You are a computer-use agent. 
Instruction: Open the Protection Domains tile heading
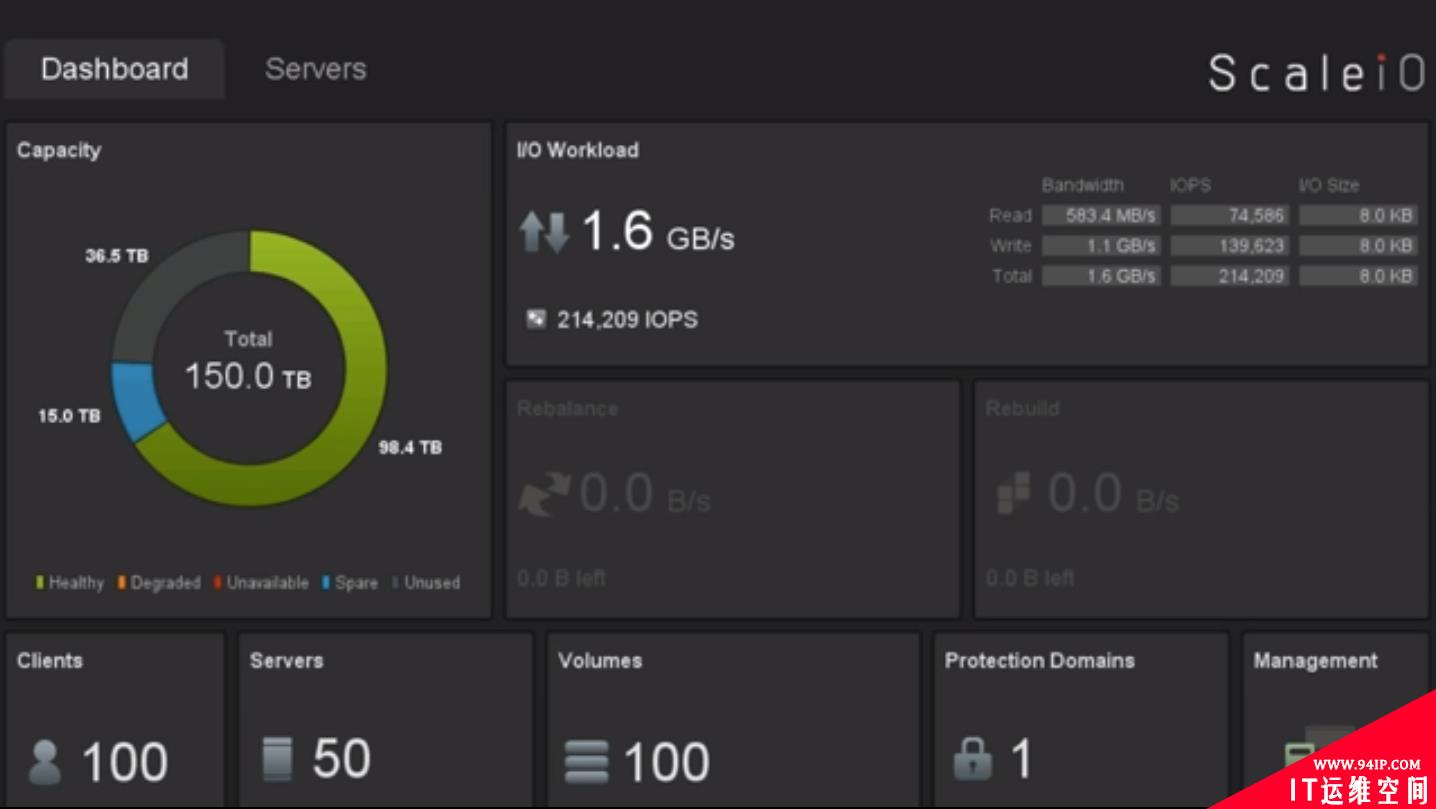(1040, 660)
